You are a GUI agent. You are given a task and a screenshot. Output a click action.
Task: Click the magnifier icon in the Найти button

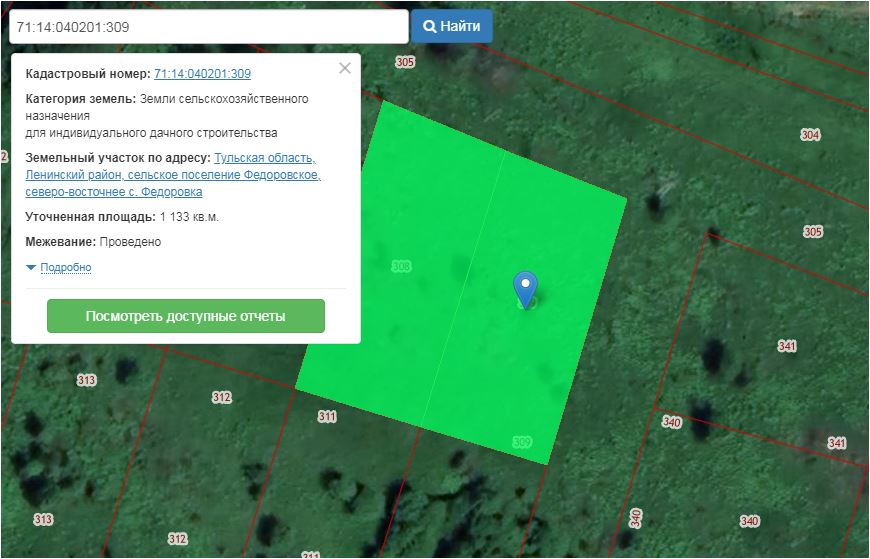click(x=430, y=27)
